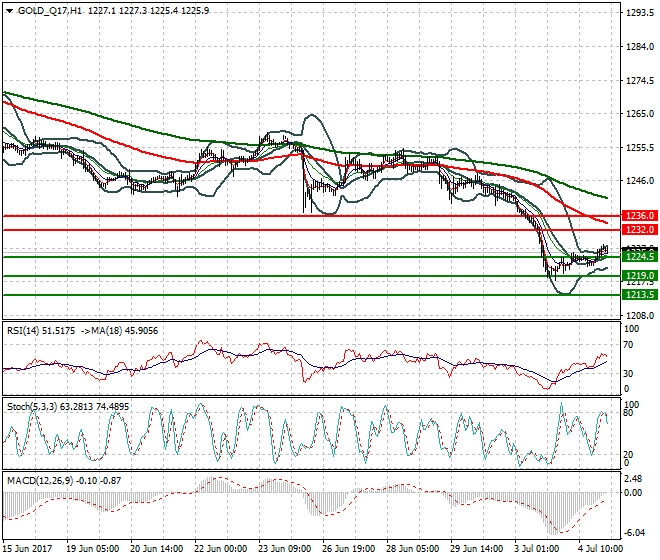Click the GOLD_Q17,H1 chart title text
The width and height of the screenshot is (660, 560).
(50, 11)
